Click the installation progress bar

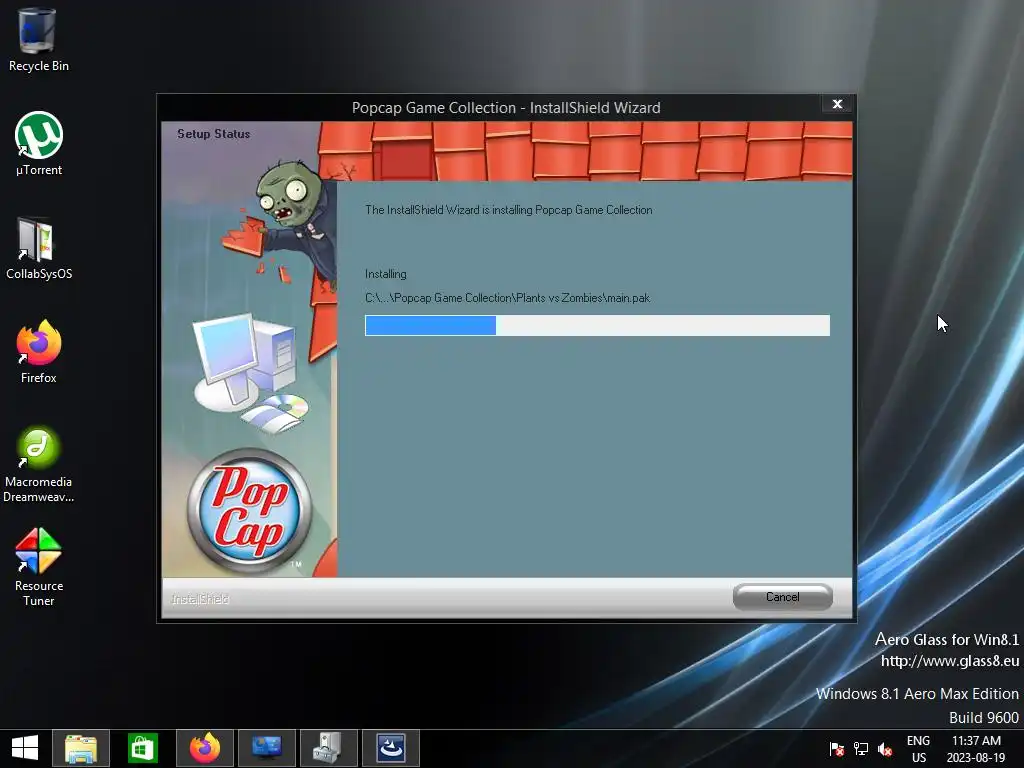click(598, 325)
